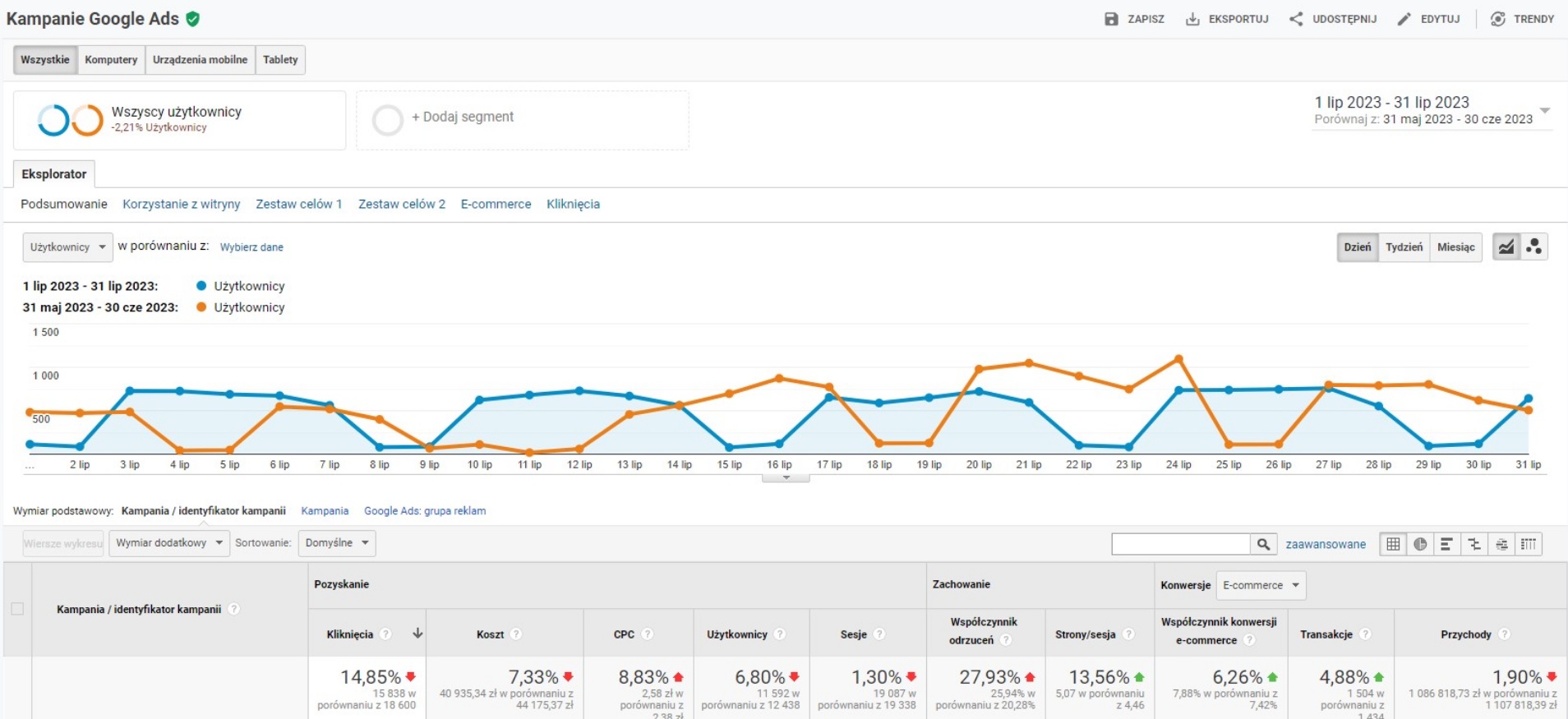Open the E-commerce conversions dropdown
This screenshot has width=1568, height=719.
click(1261, 585)
